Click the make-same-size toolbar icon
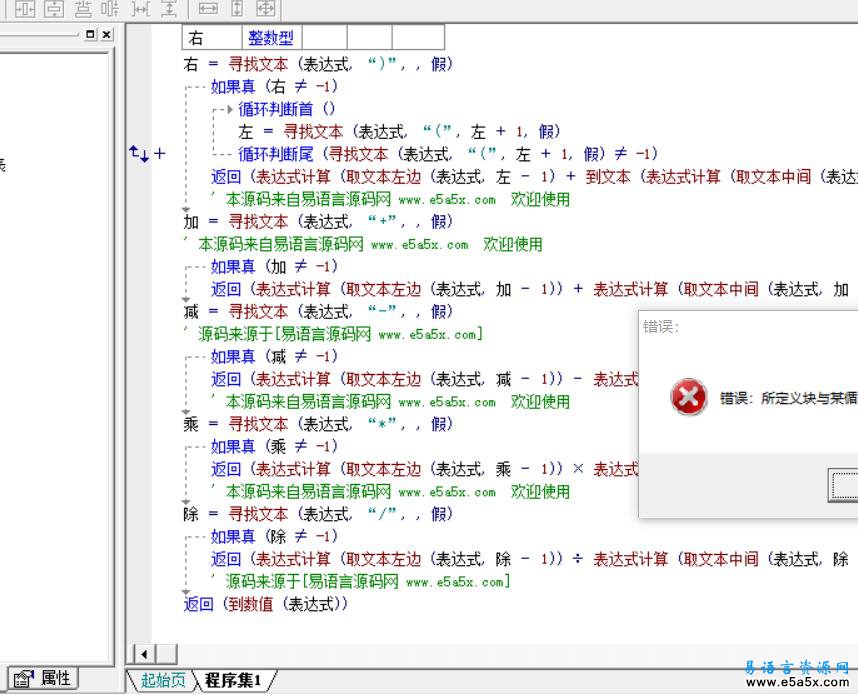Image resolution: width=858 pixels, height=695 pixels. click(x=265, y=8)
